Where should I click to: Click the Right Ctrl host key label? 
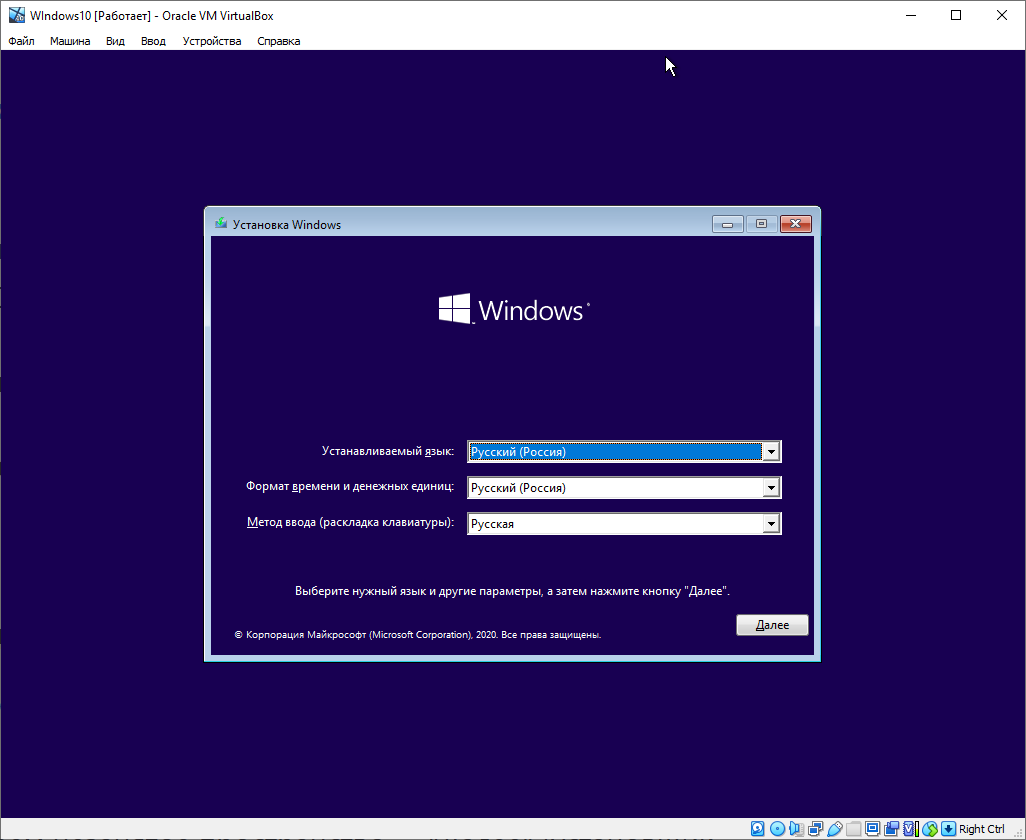[982, 829]
